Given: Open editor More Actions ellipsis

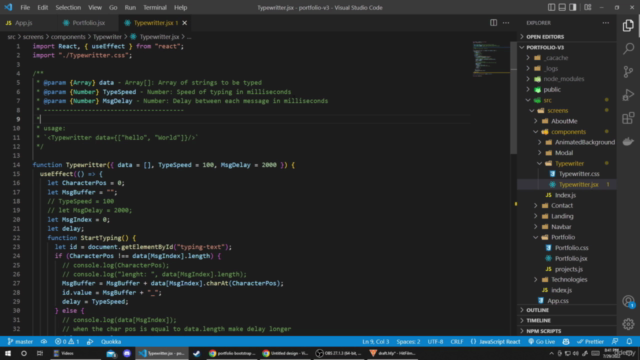Looking at the screenshot, I should click(506, 23).
